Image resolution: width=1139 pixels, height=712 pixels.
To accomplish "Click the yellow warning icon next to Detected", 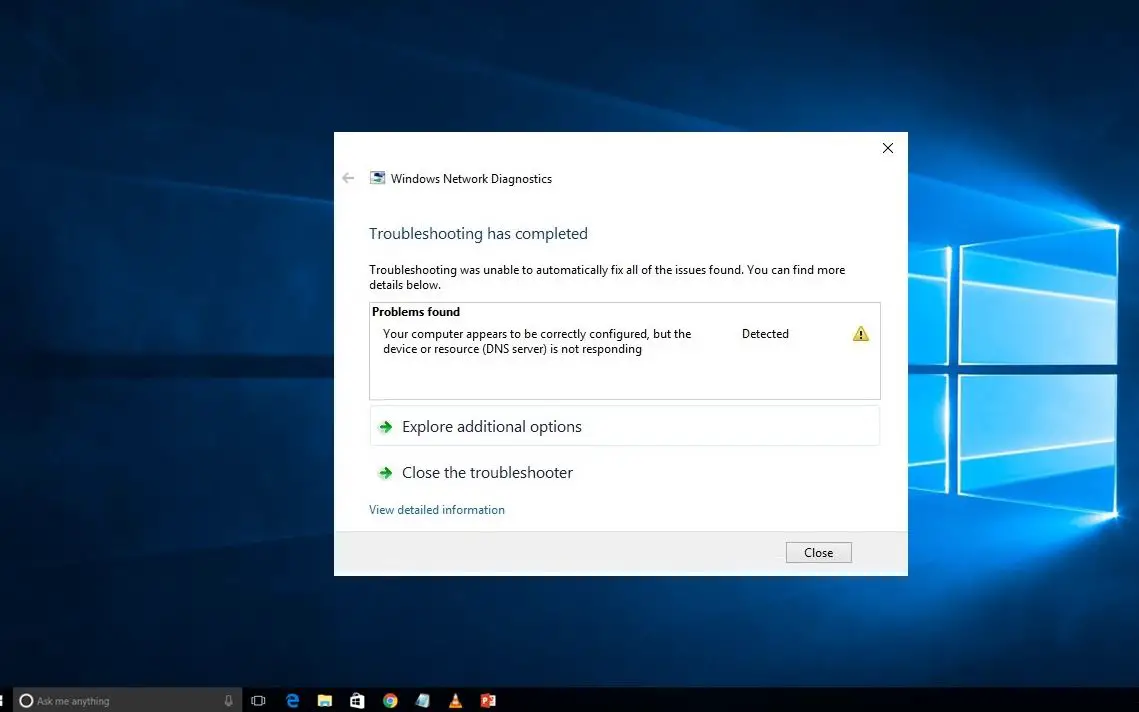I will [861, 333].
